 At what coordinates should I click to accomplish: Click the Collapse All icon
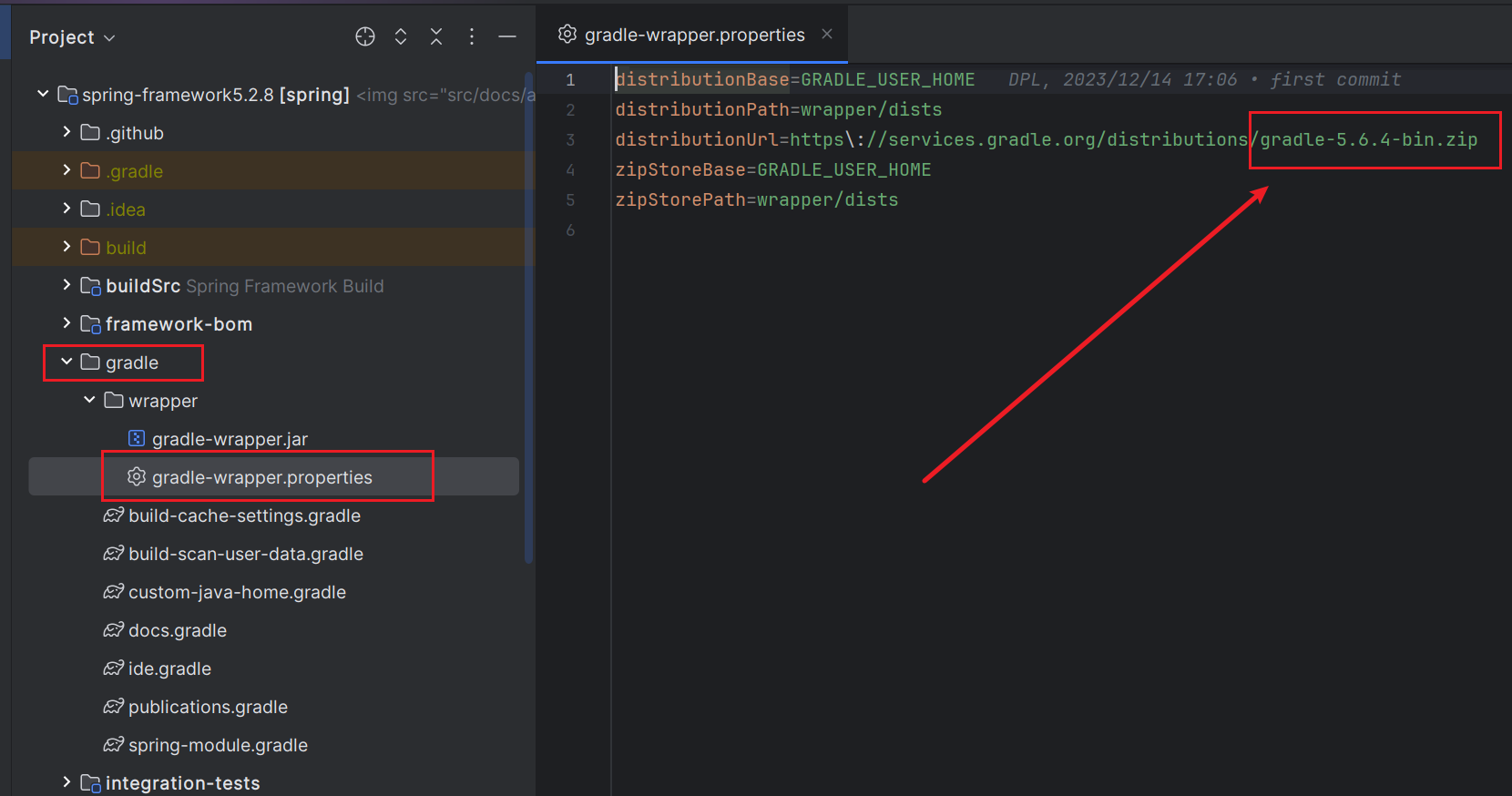tap(436, 36)
